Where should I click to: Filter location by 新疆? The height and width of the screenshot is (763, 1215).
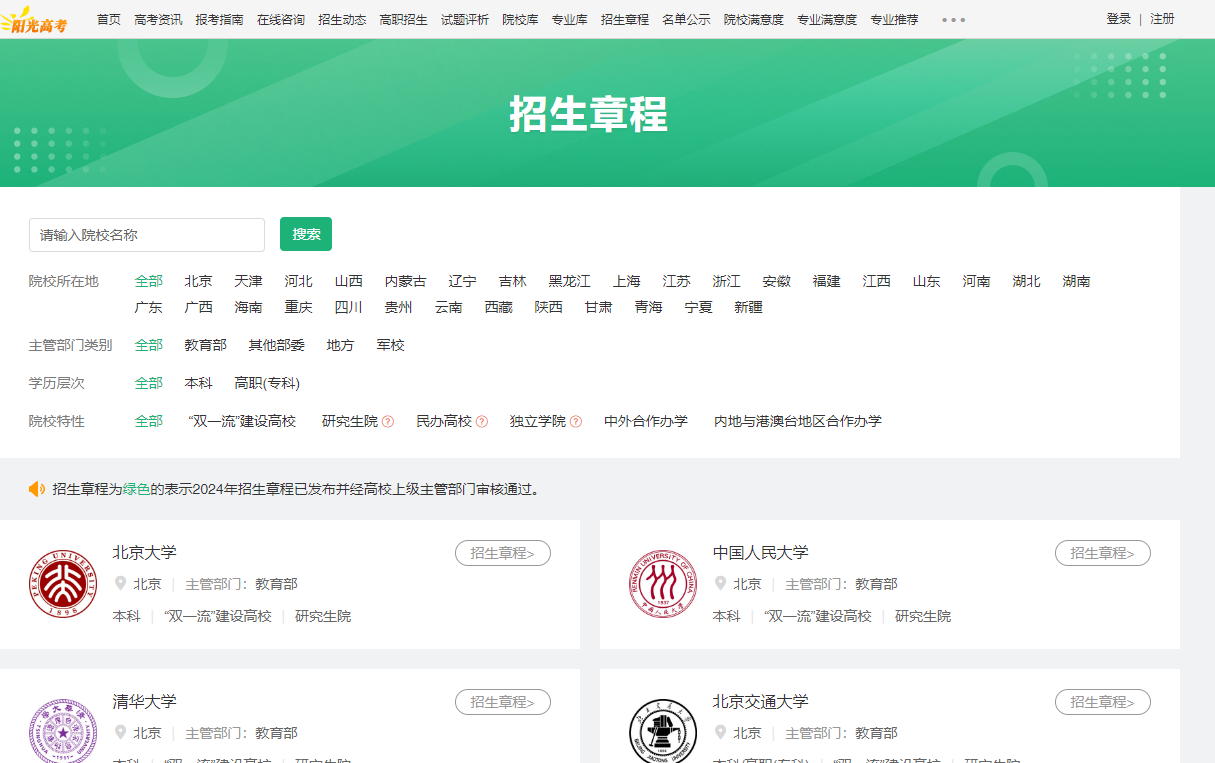749,308
